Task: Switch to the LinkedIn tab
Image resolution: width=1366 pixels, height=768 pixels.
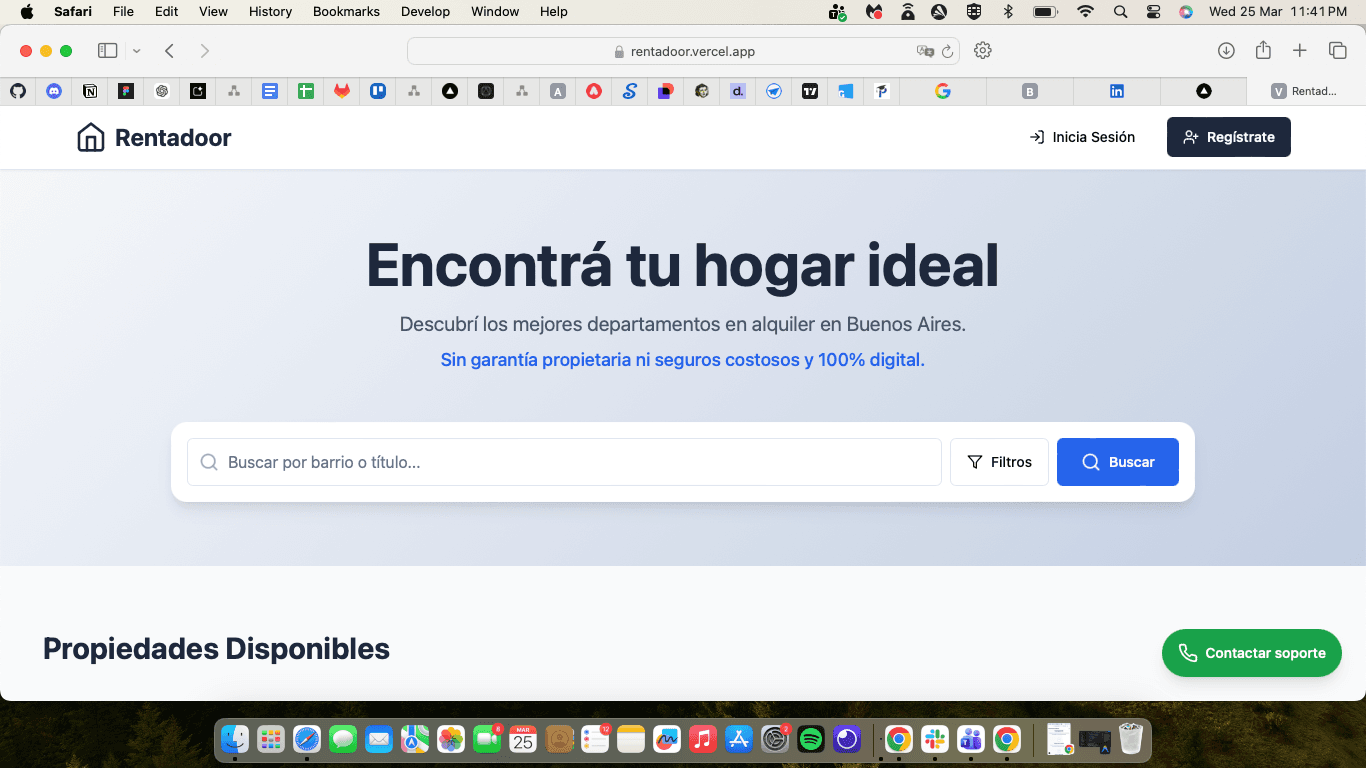Action: 1117,91
